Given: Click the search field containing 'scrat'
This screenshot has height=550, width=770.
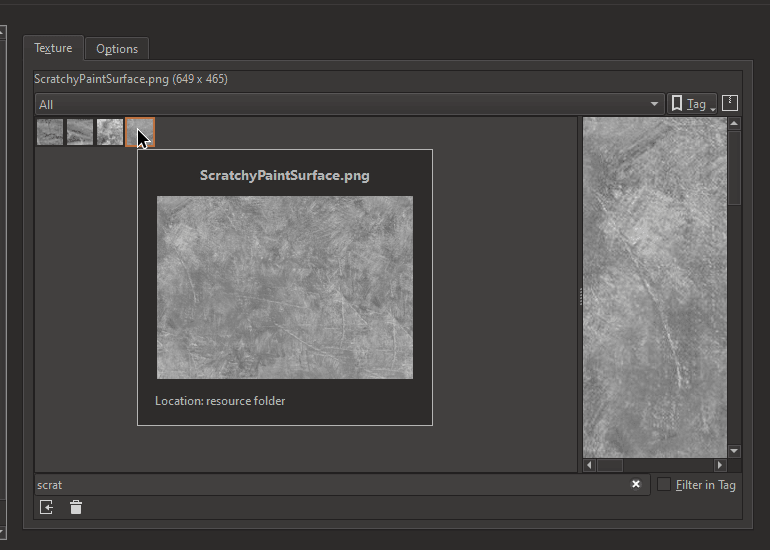Looking at the screenshot, I should click(x=330, y=485).
